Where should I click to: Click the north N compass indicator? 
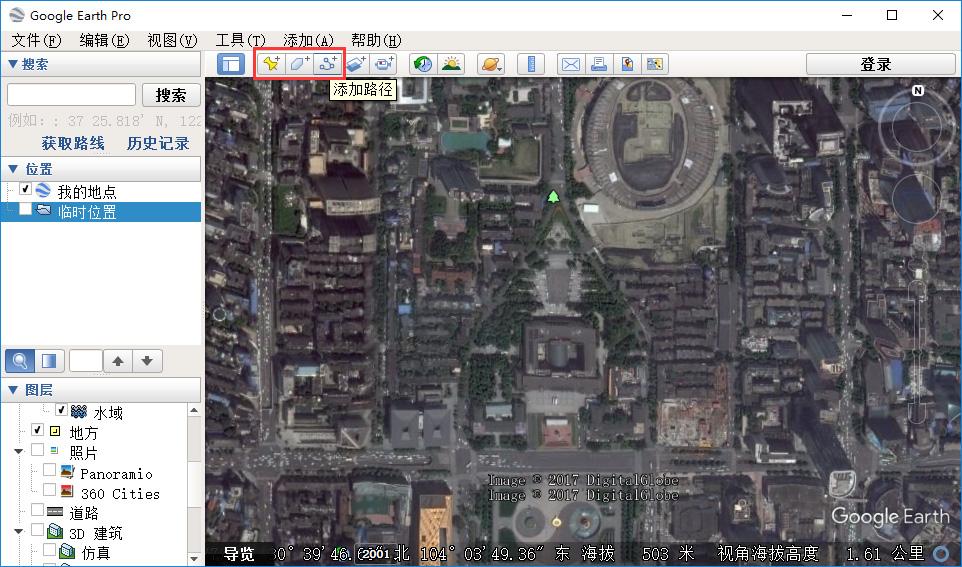click(918, 91)
